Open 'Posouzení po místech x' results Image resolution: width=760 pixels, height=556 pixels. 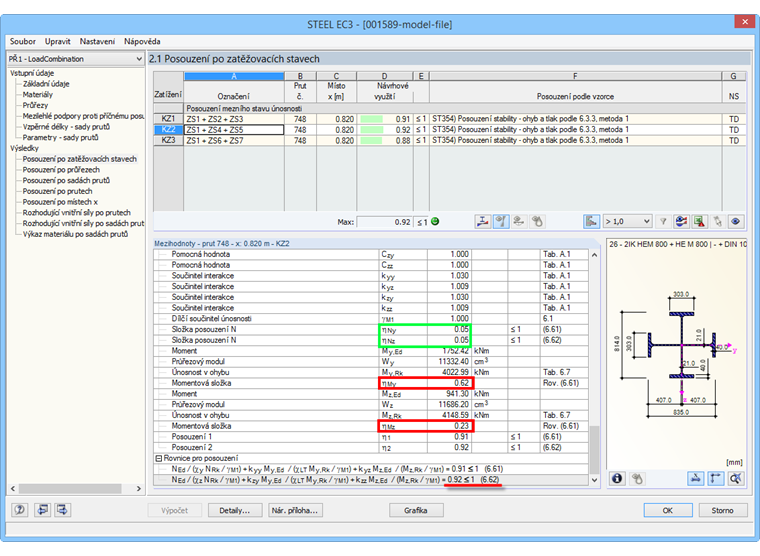click(60, 202)
